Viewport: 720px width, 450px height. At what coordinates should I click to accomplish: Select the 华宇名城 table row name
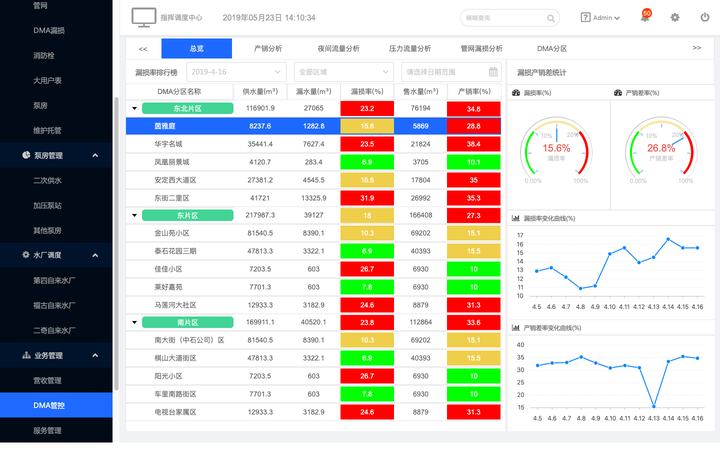pos(168,144)
